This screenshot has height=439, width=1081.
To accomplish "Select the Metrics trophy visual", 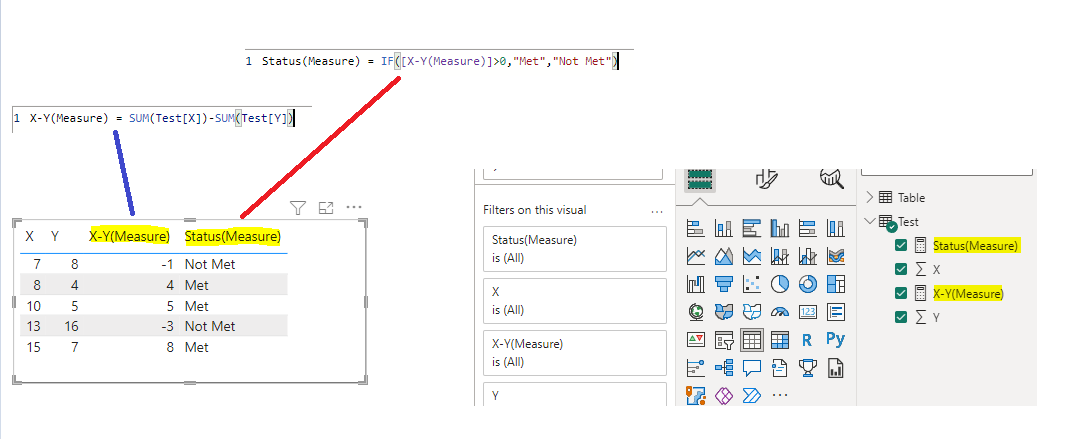I will coord(807,368).
